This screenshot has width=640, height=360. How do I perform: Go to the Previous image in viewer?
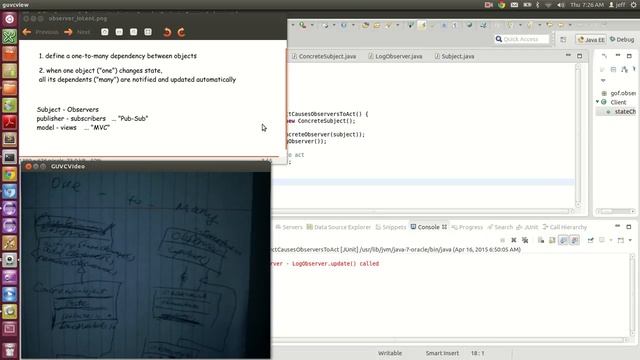tap(40, 32)
